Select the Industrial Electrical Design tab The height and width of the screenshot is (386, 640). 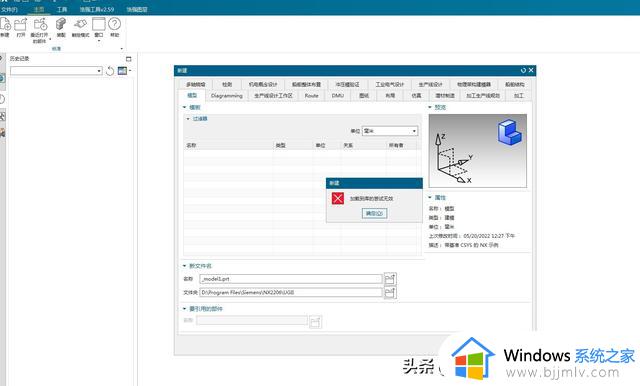coord(389,84)
